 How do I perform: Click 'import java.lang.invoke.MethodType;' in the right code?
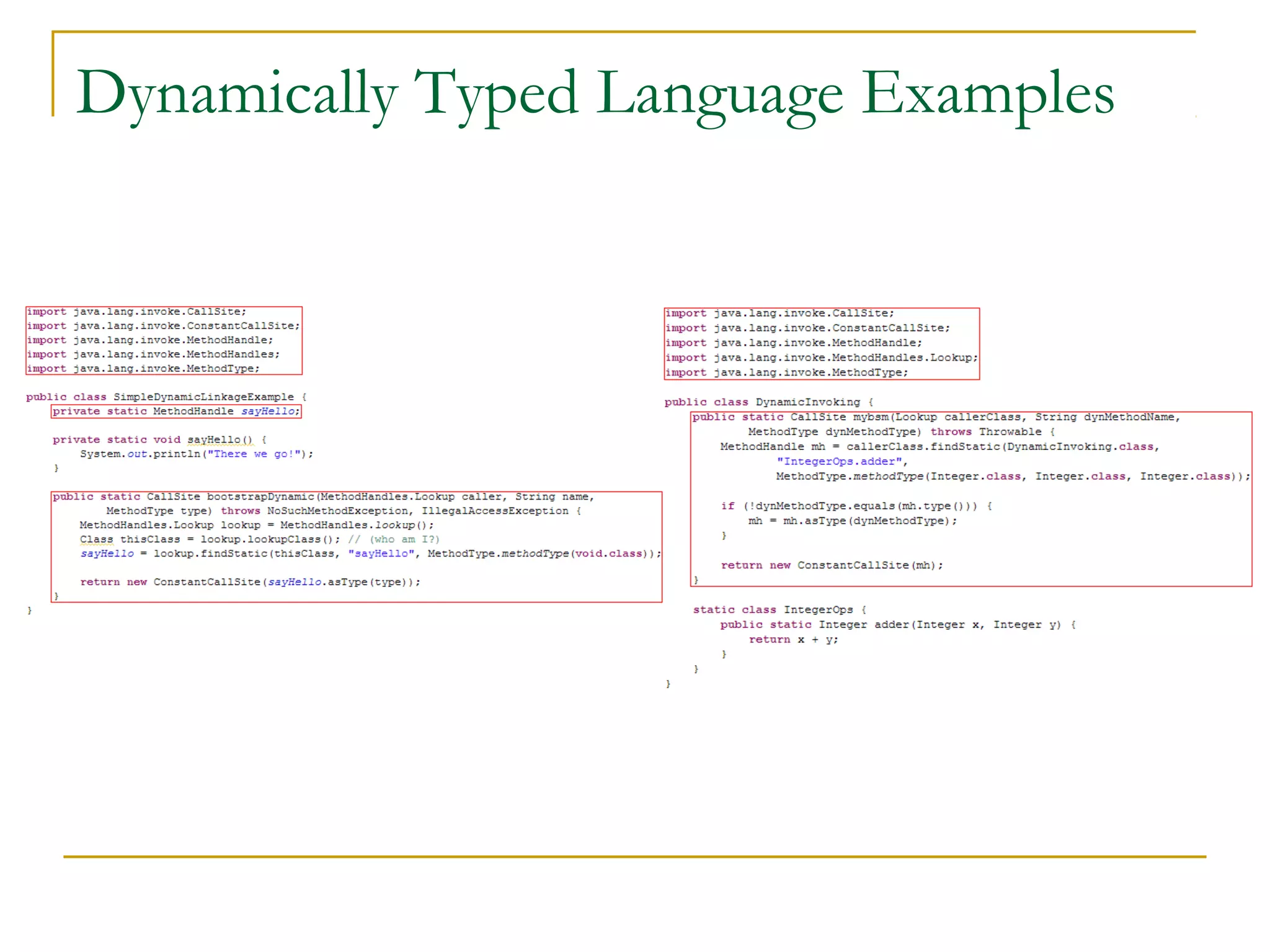787,373
